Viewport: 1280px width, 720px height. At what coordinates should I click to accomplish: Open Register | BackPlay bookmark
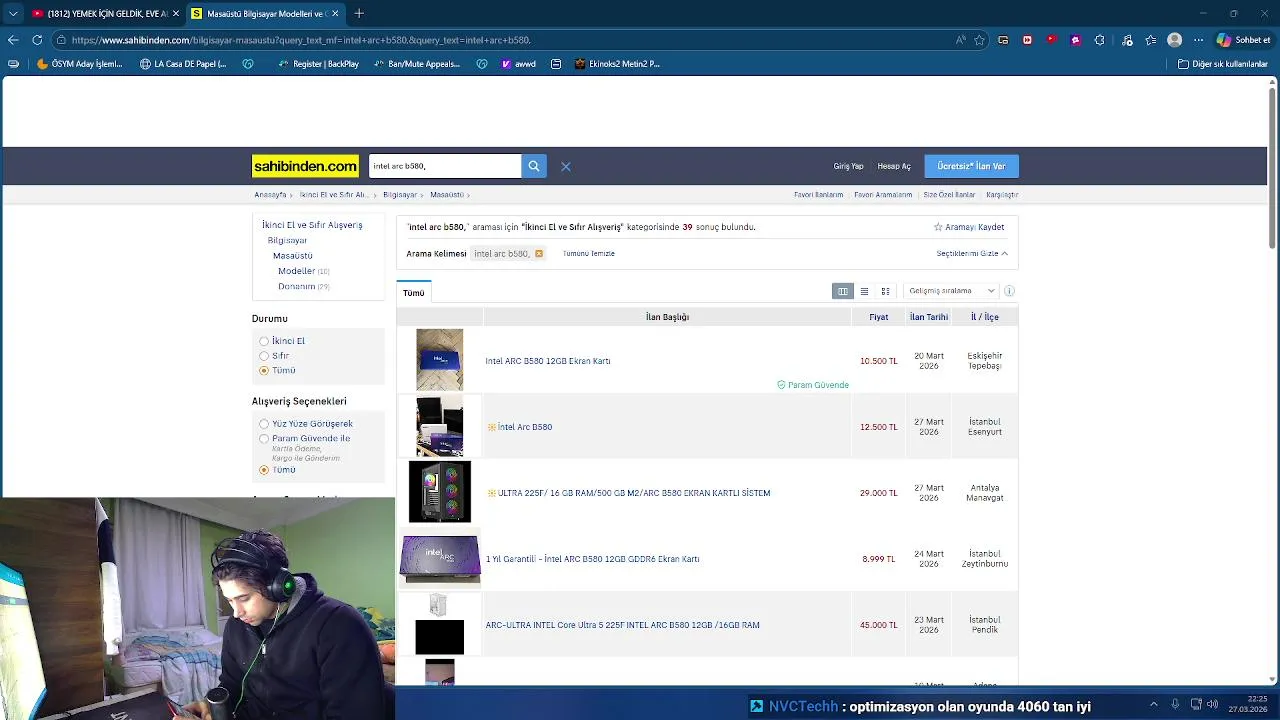point(318,64)
